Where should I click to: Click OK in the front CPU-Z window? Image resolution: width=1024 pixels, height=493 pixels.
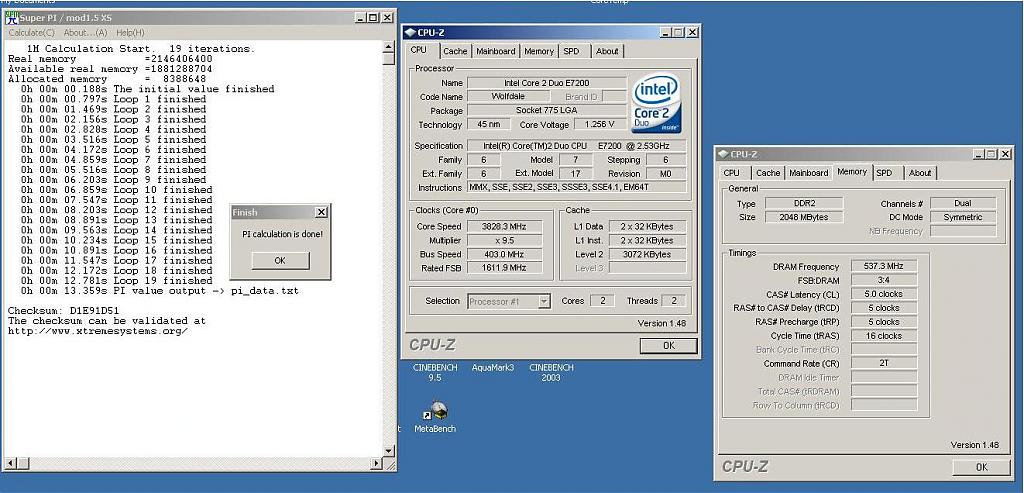[x=668, y=345]
